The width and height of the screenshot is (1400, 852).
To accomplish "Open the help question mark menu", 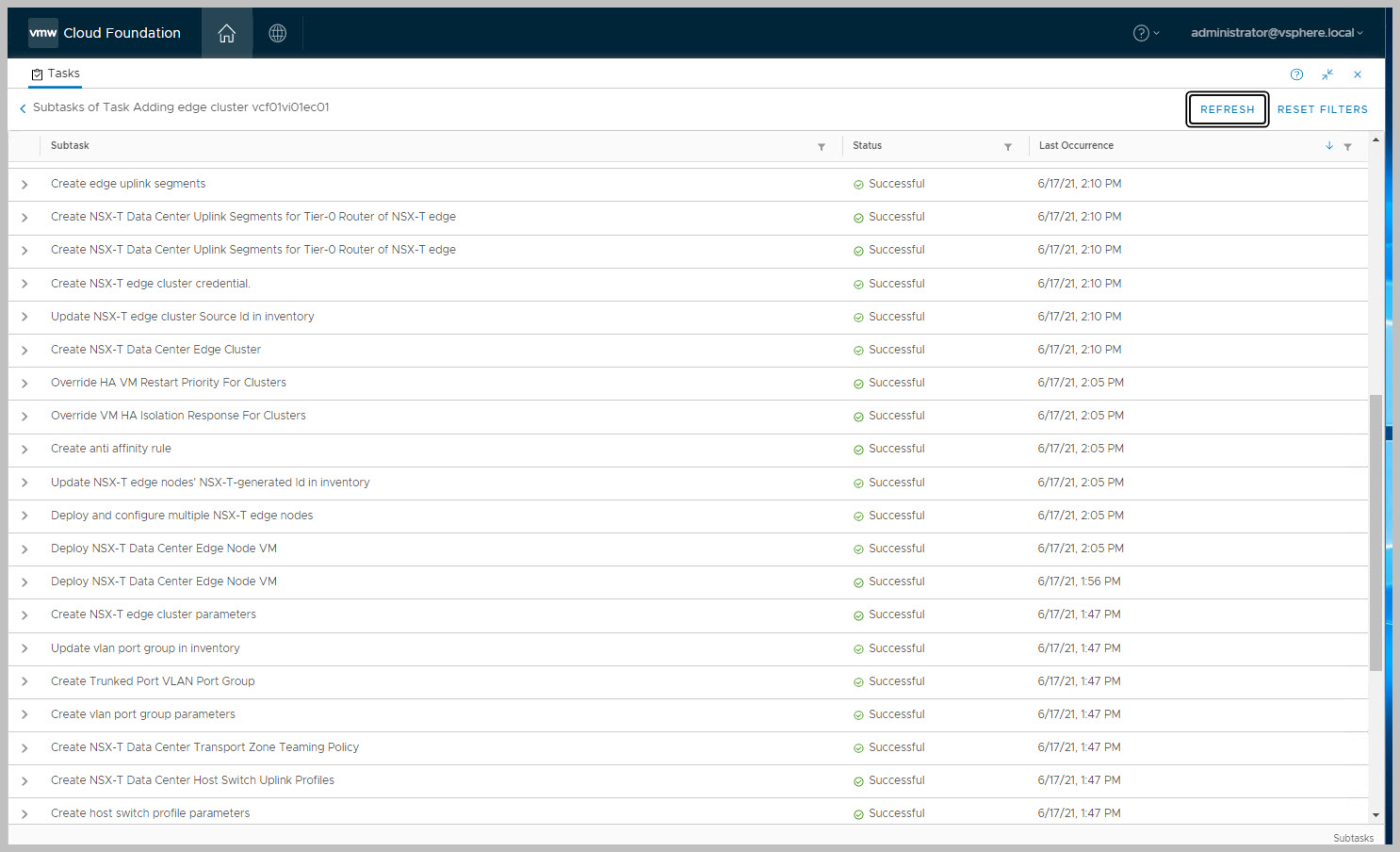I will [x=1145, y=33].
